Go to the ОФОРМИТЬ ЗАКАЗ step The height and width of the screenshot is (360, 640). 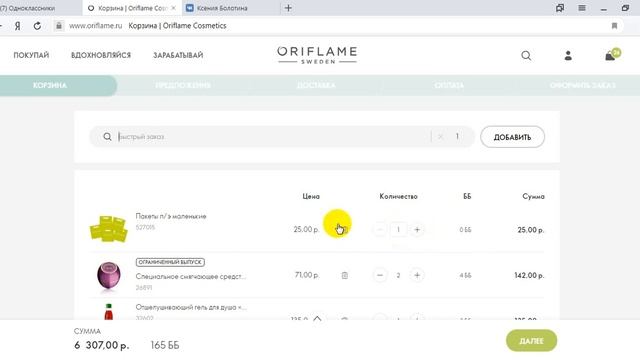(x=582, y=85)
